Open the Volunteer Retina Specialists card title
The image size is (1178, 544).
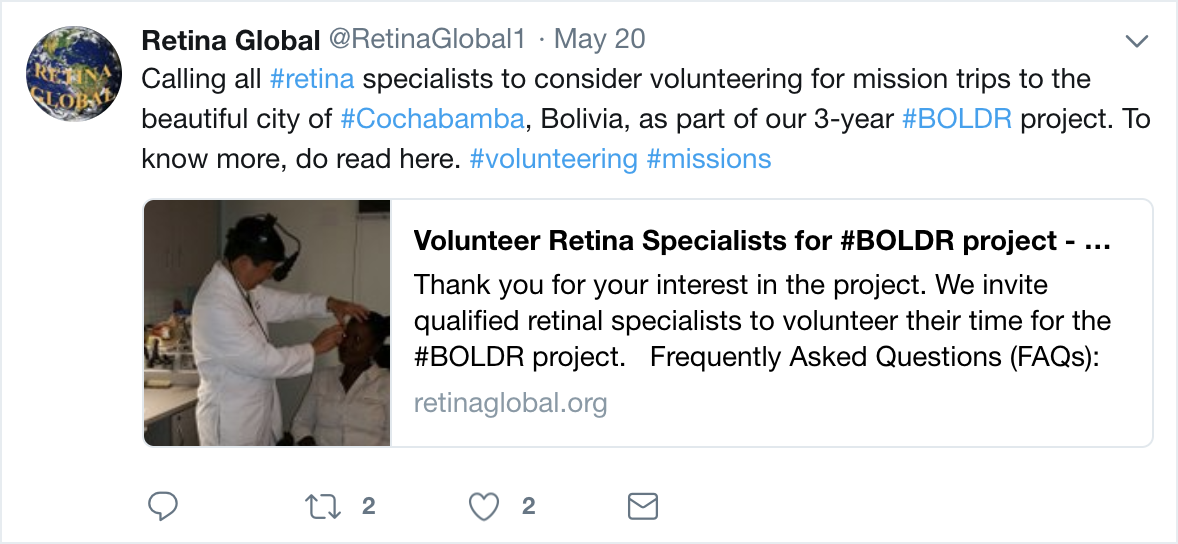(762, 241)
